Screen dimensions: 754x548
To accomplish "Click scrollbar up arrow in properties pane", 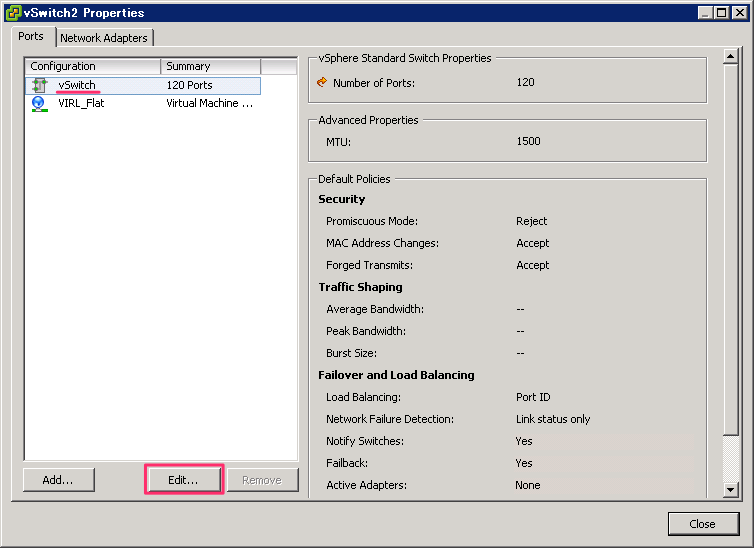I will 730,57.
